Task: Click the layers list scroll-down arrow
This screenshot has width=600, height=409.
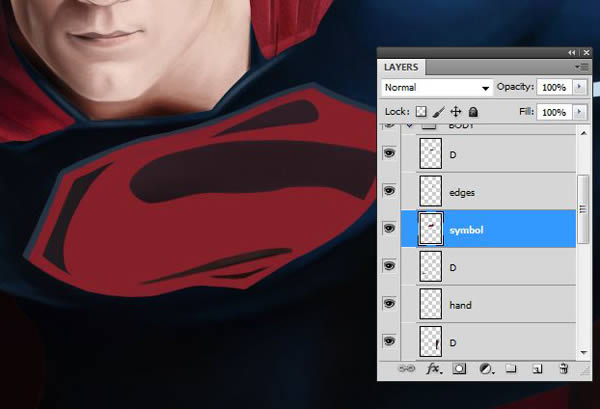Action: (x=583, y=352)
